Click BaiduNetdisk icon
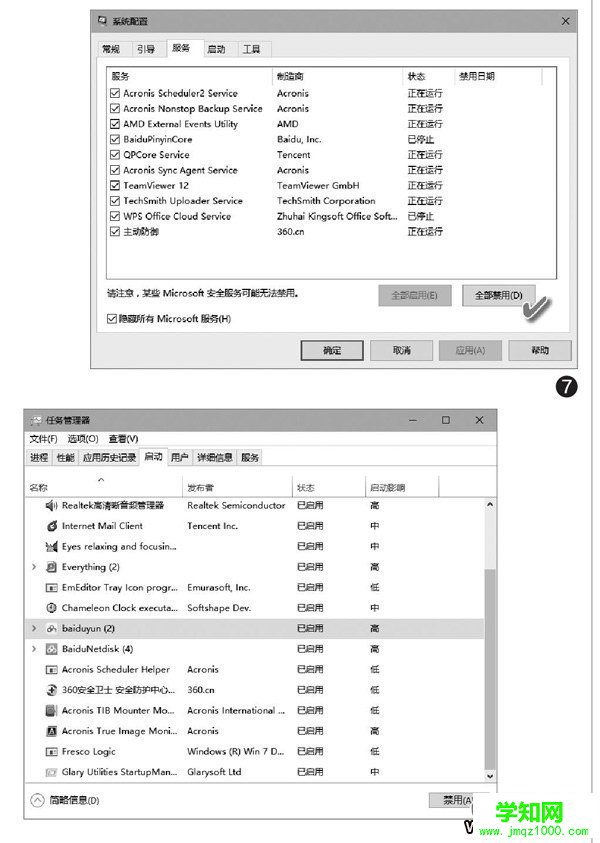The width and height of the screenshot is (600, 843). 52,649
